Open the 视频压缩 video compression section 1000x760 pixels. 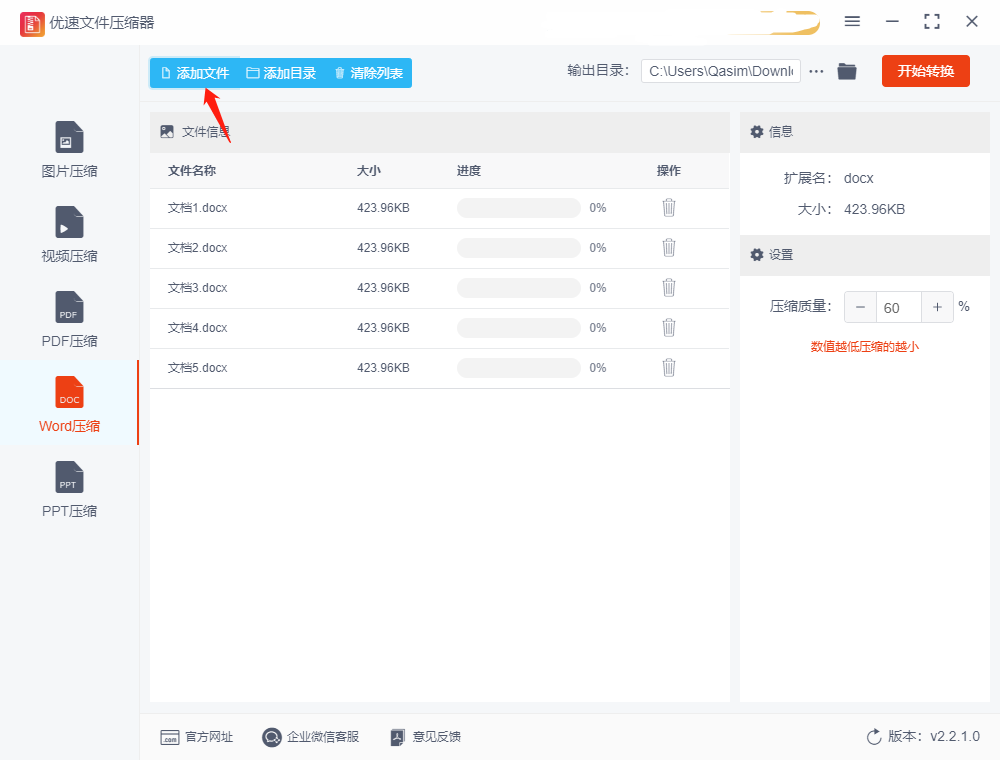pos(69,235)
